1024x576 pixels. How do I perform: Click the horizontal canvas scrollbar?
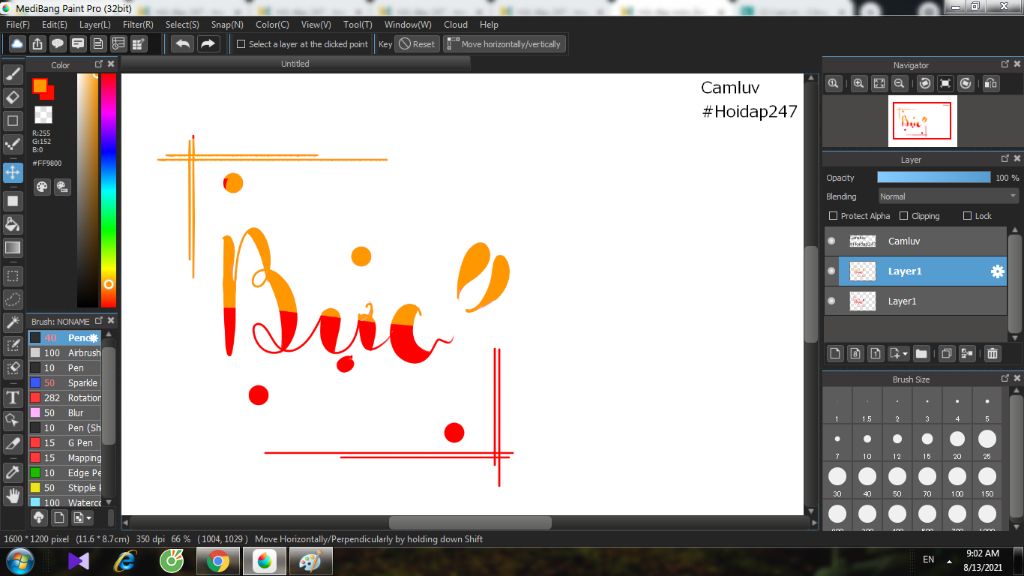tap(470, 522)
